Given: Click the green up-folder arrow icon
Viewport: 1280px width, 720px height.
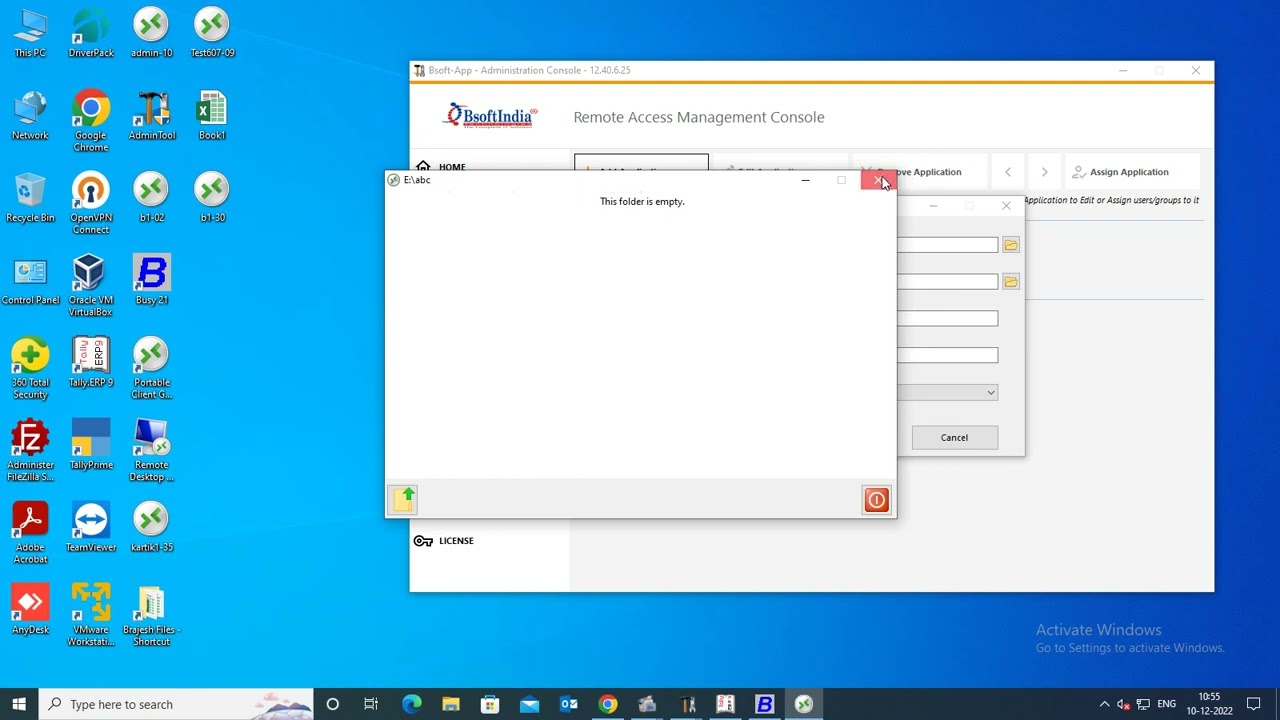Looking at the screenshot, I should pos(404,500).
